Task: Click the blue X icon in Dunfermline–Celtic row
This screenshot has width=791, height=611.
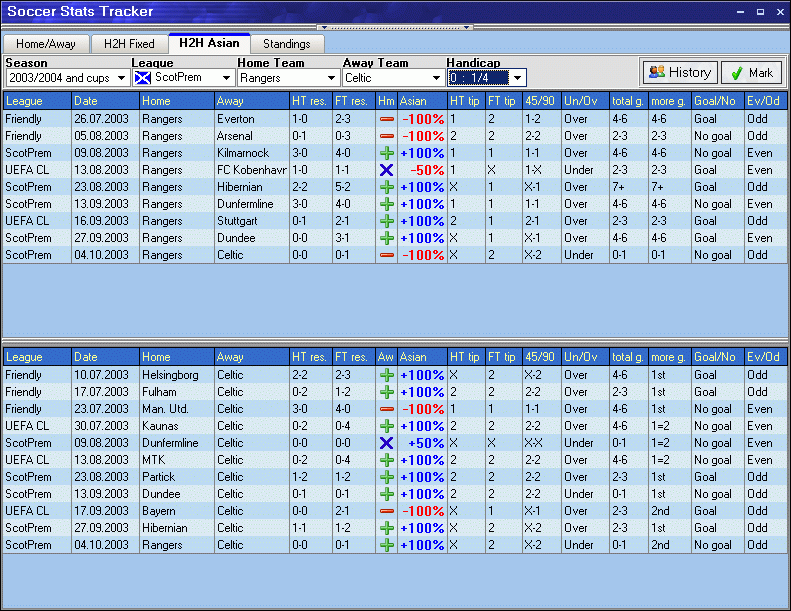Action: [386, 443]
